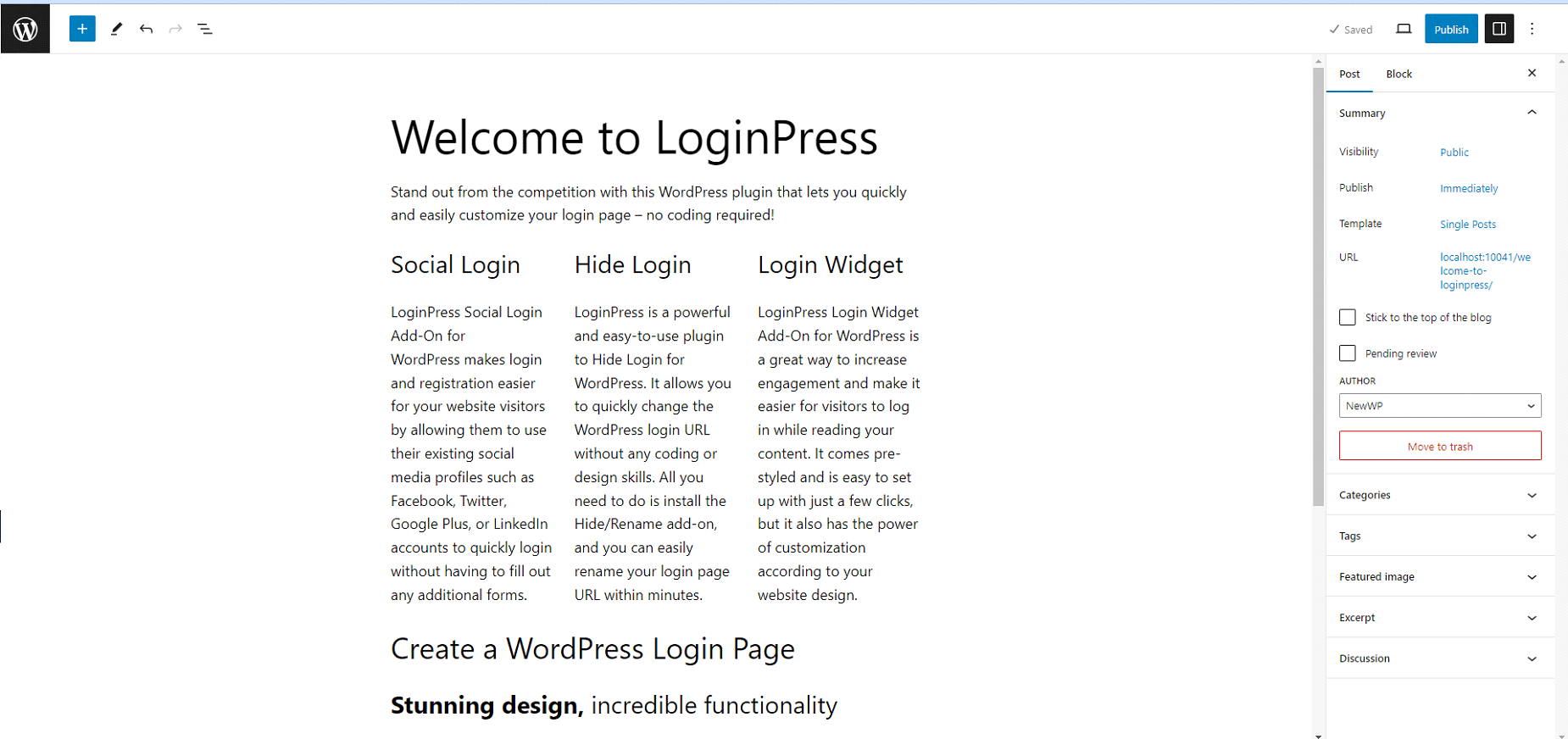
Task: Click the Hide Login heading
Action: point(632,264)
